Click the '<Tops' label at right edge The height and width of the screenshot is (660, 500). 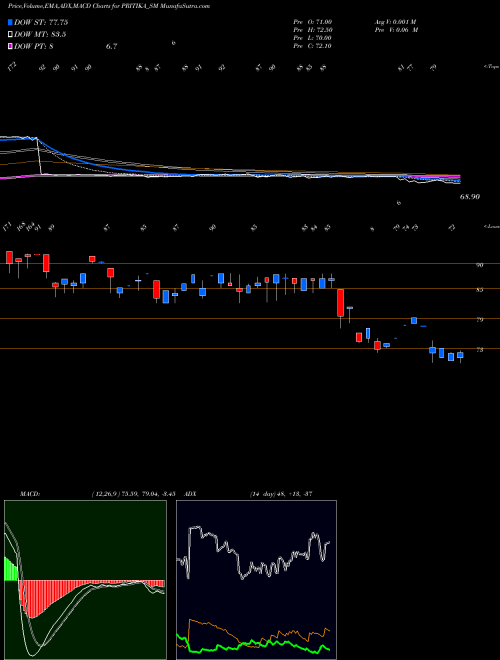pos(491,67)
